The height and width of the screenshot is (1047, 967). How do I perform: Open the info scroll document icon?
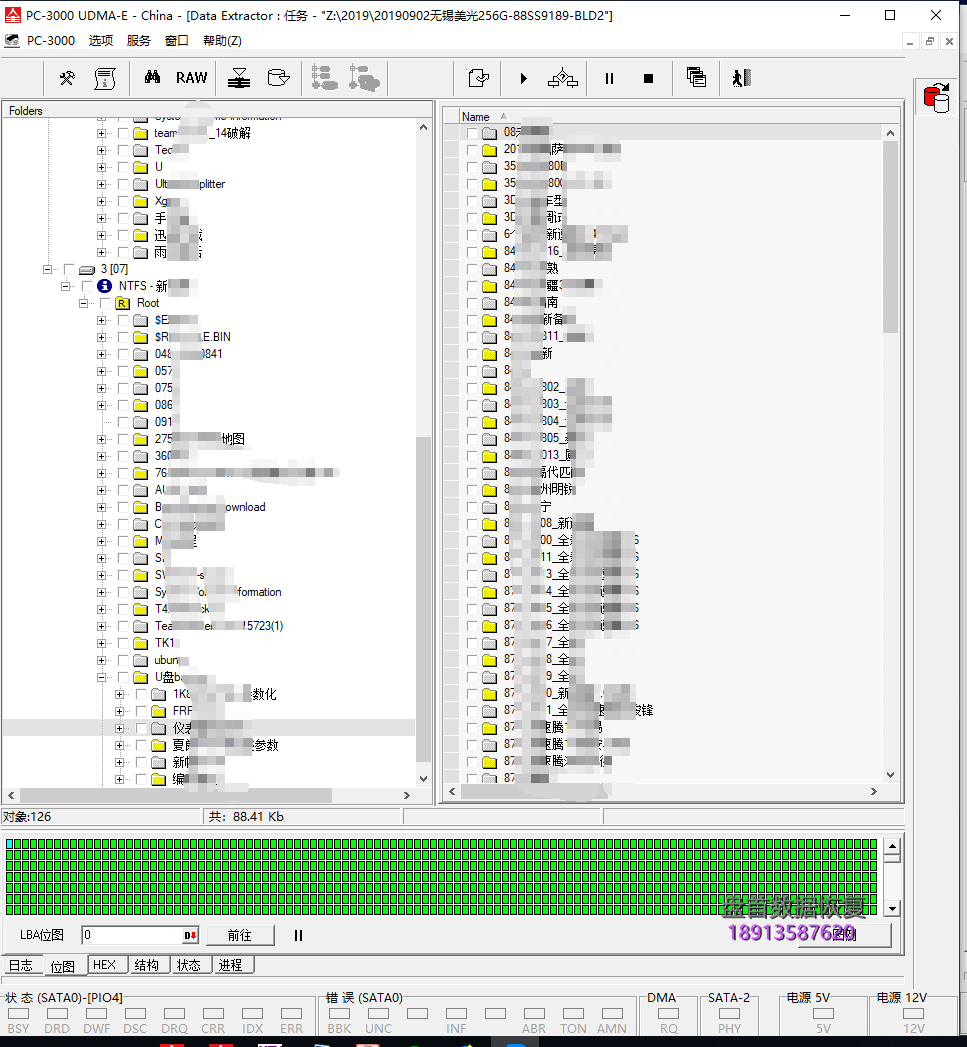point(105,79)
